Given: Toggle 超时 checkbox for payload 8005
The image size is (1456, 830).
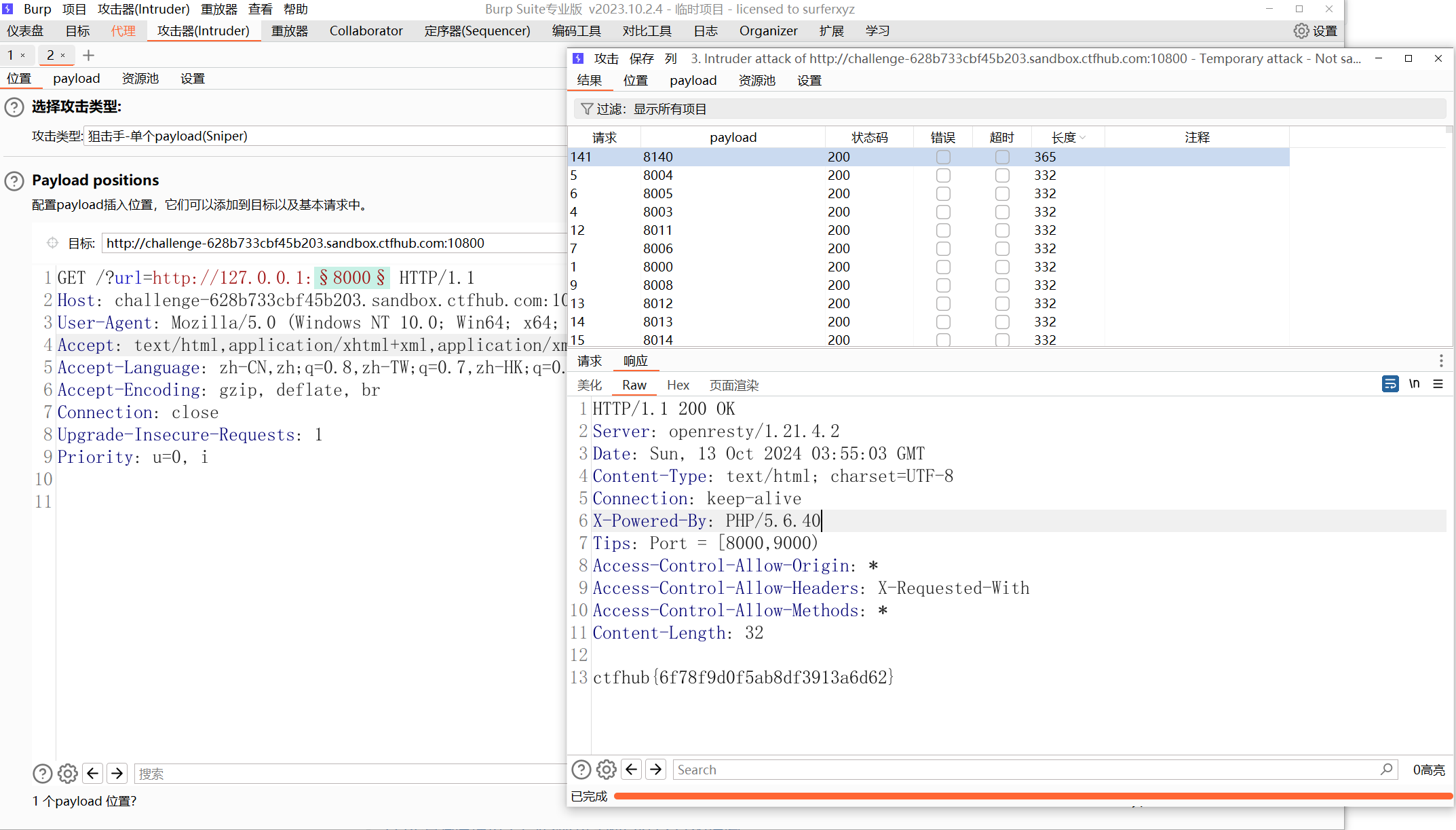Looking at the screenshot, I should pyautogui.click(x=1002, y=193).
